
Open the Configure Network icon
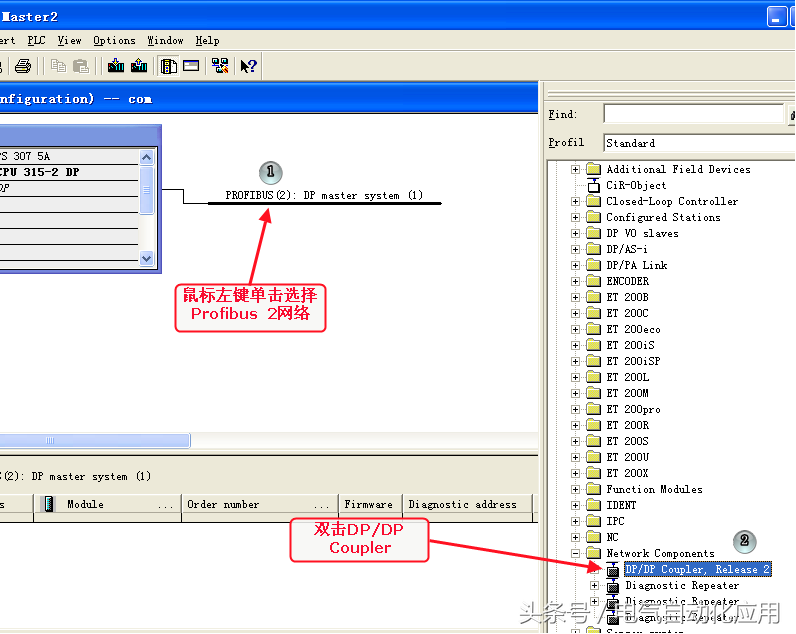point(220,66)
